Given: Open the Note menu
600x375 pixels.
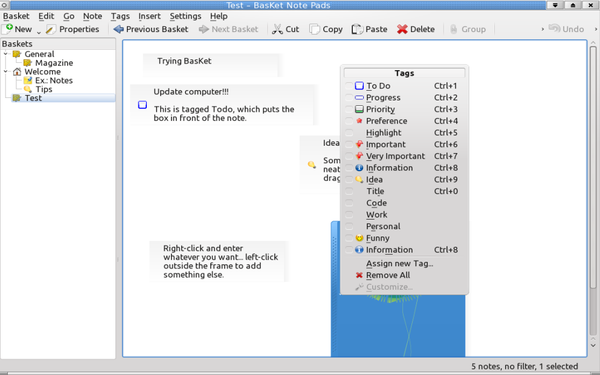Looking at the screenshot, I should pos(93,16).
